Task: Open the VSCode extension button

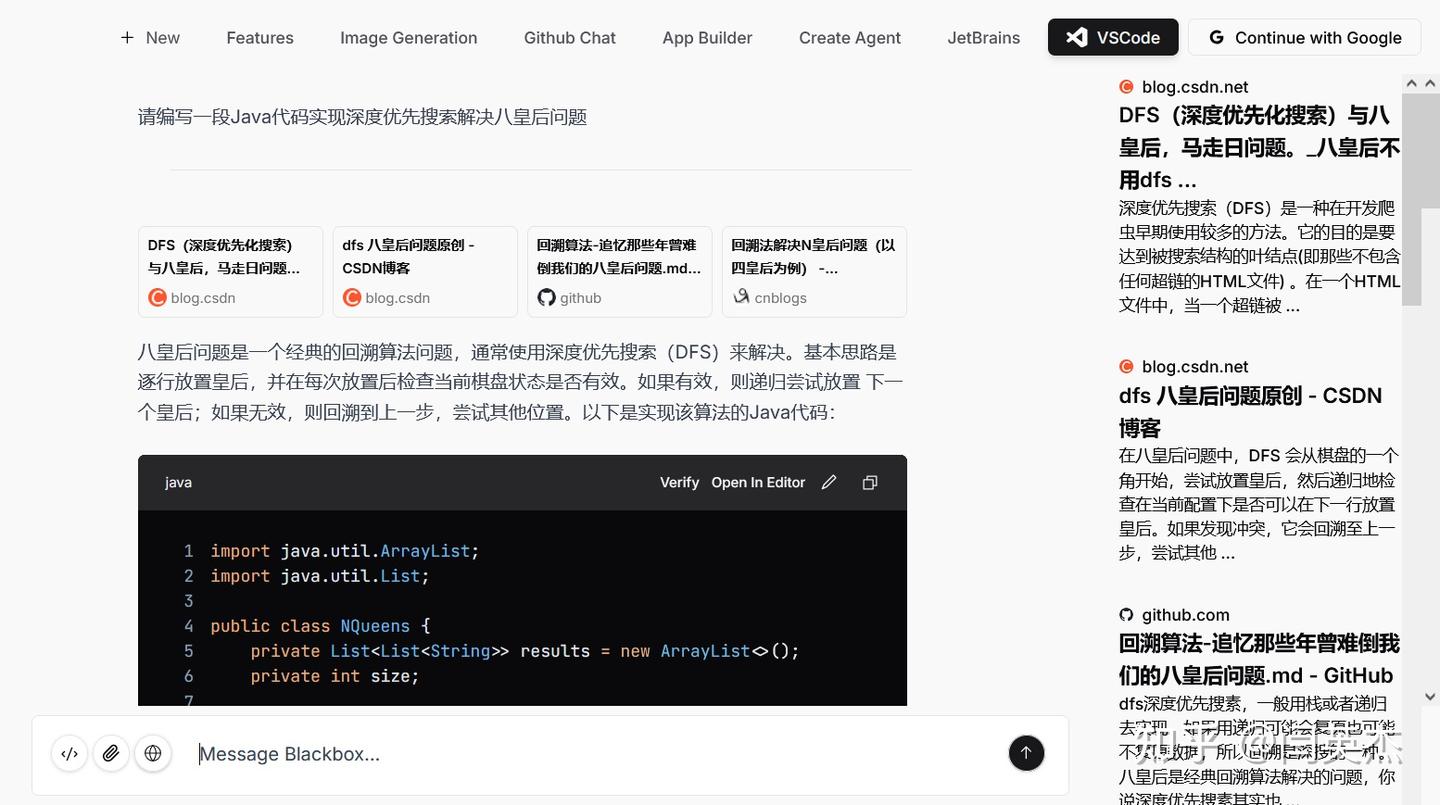Action: 1113,38
